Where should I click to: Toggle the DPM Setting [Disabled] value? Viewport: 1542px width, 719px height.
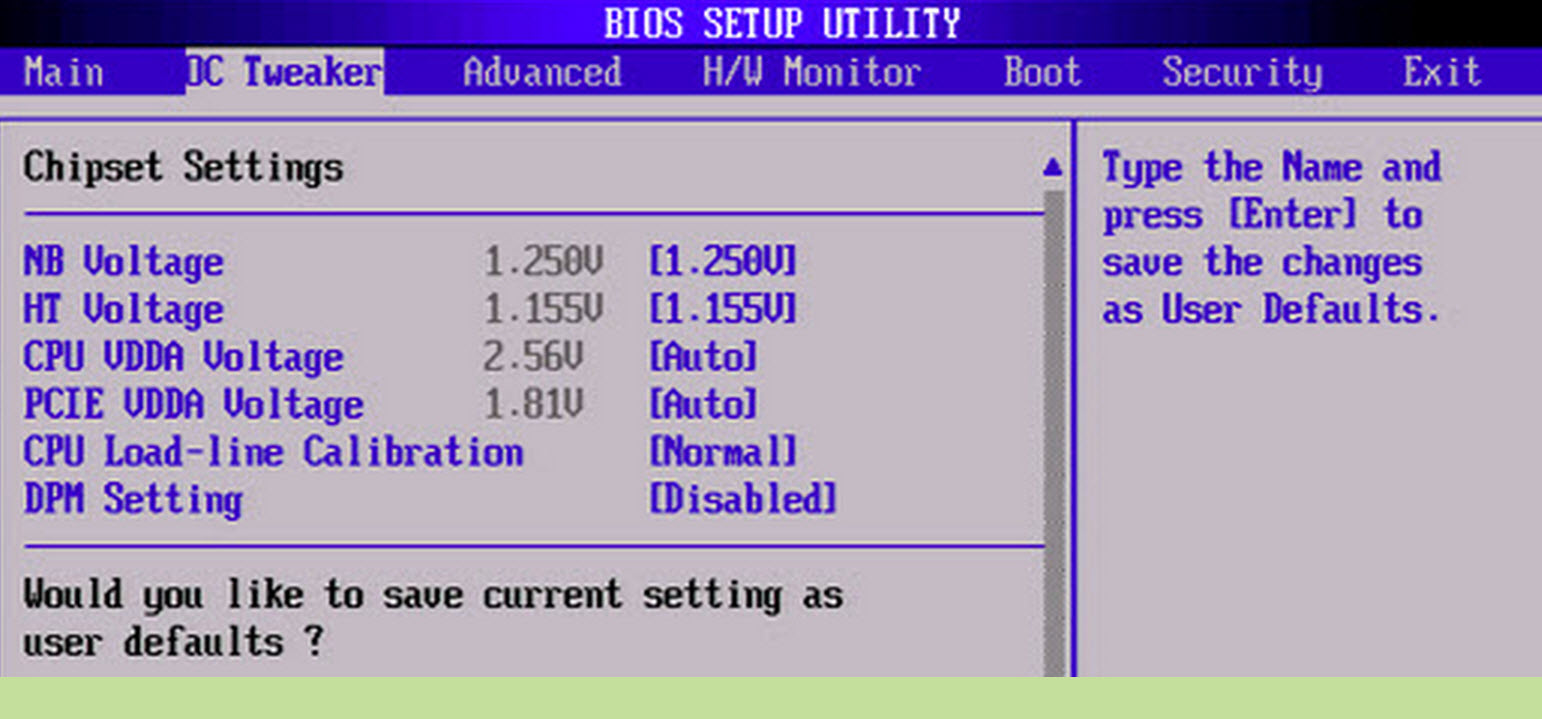point(742,499)
